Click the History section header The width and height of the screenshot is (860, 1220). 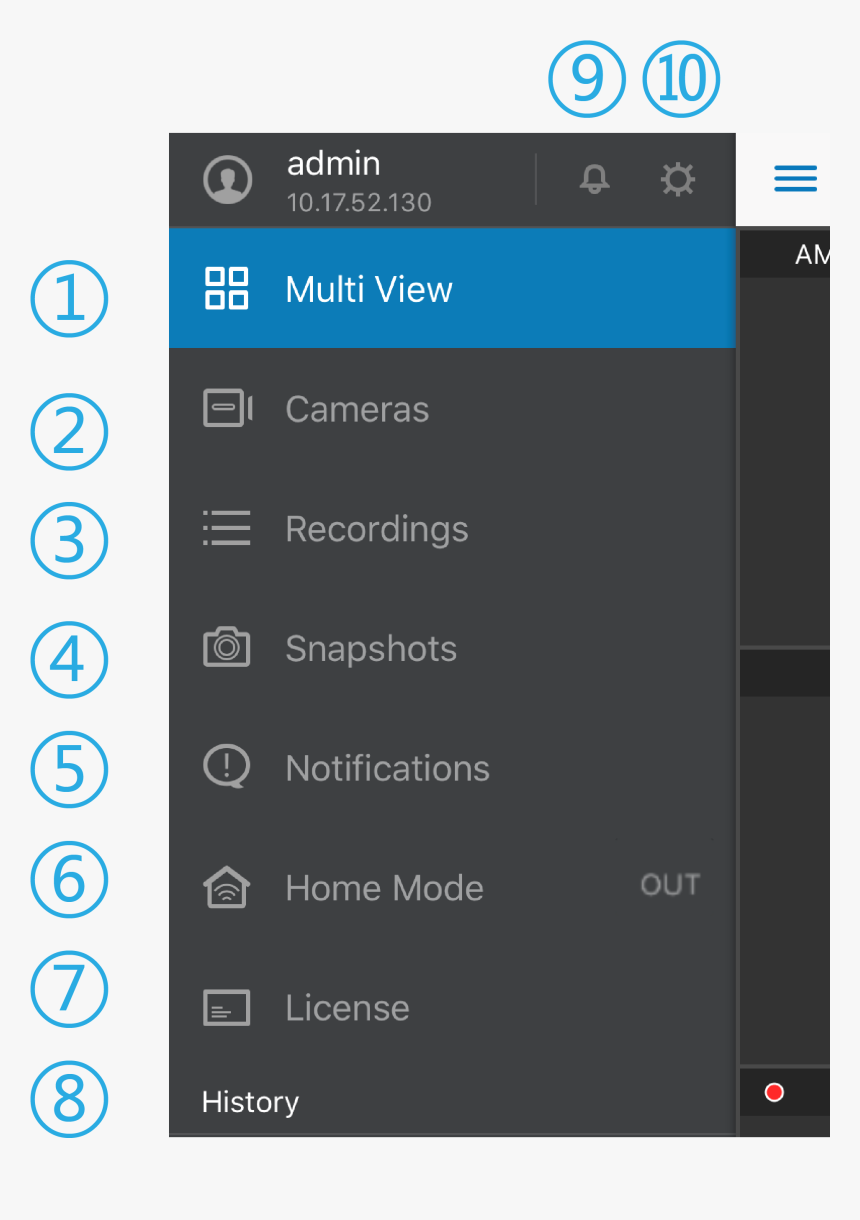click(x=250, y=1102)
